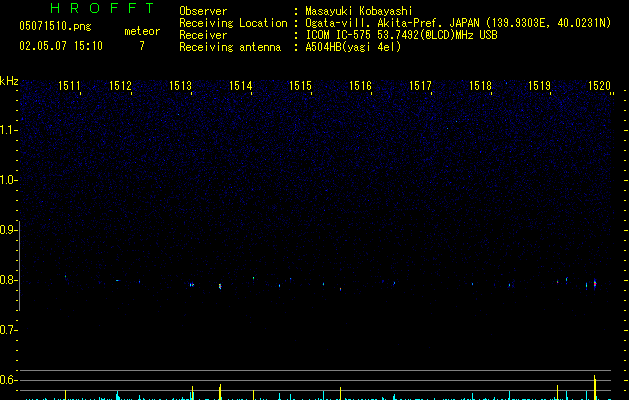Click the Receiving antenna label

230,47
